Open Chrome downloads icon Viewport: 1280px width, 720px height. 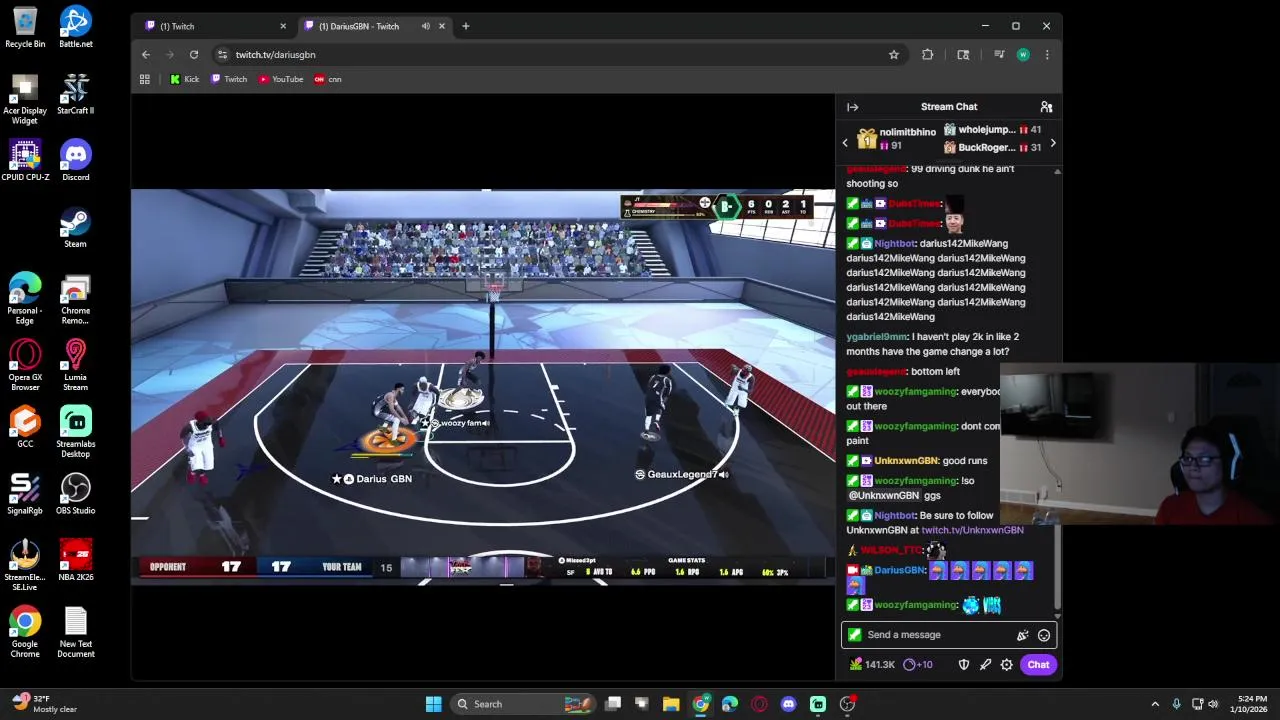click(x=999, y=55)
